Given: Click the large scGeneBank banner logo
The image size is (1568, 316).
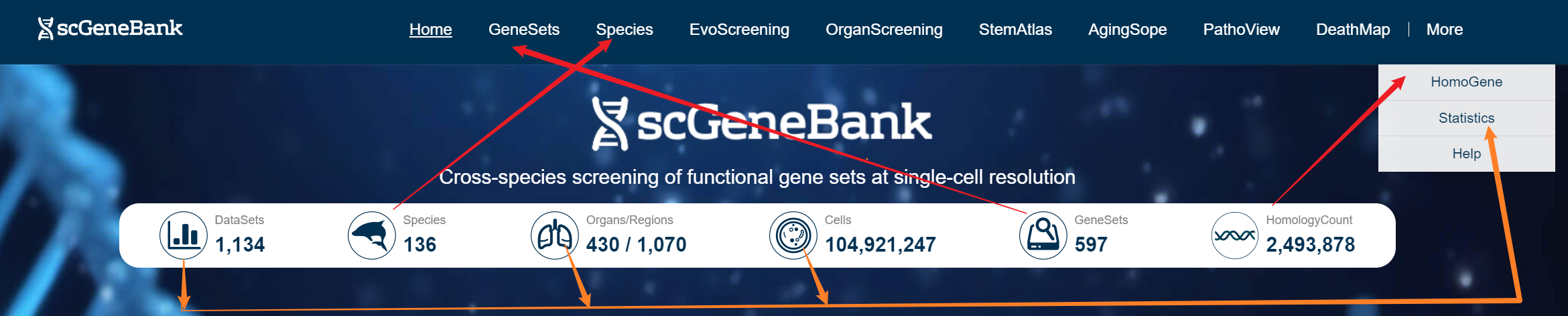Looking at the screenshot, I should tap(761, 123).
